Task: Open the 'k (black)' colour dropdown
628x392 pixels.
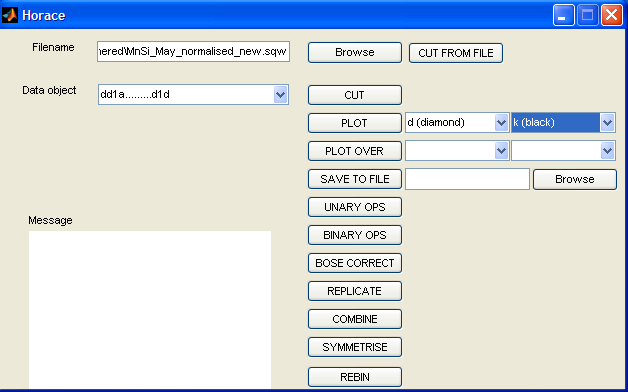Action: tap(607, 123)
